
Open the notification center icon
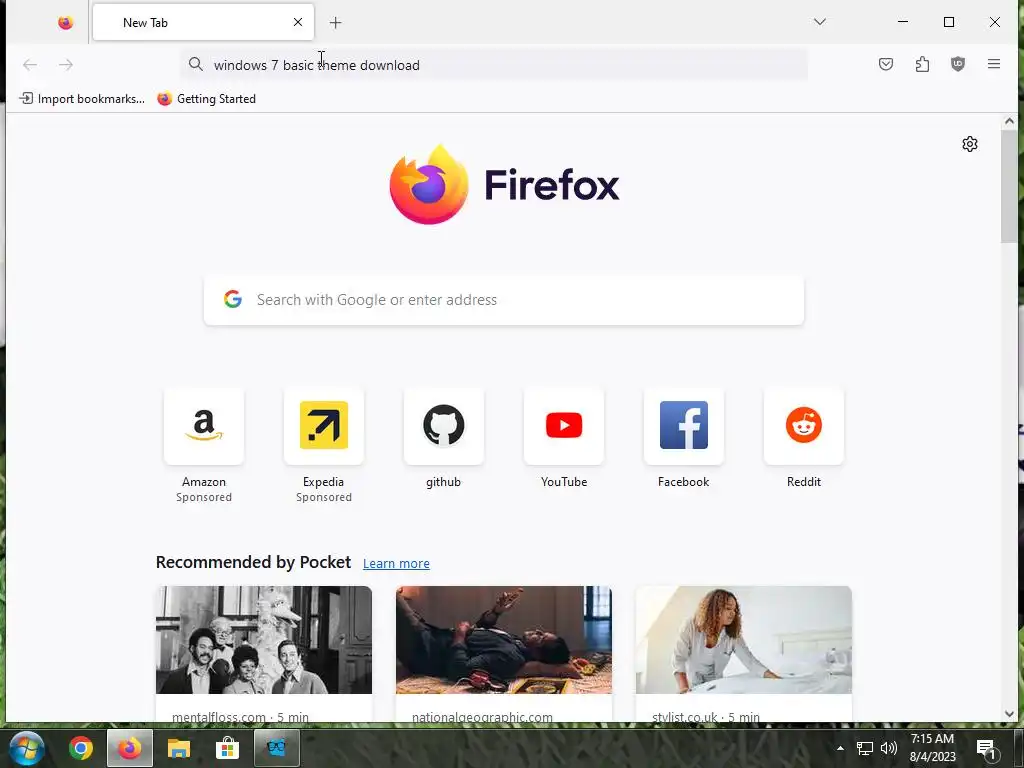click(x=987, y=749)
